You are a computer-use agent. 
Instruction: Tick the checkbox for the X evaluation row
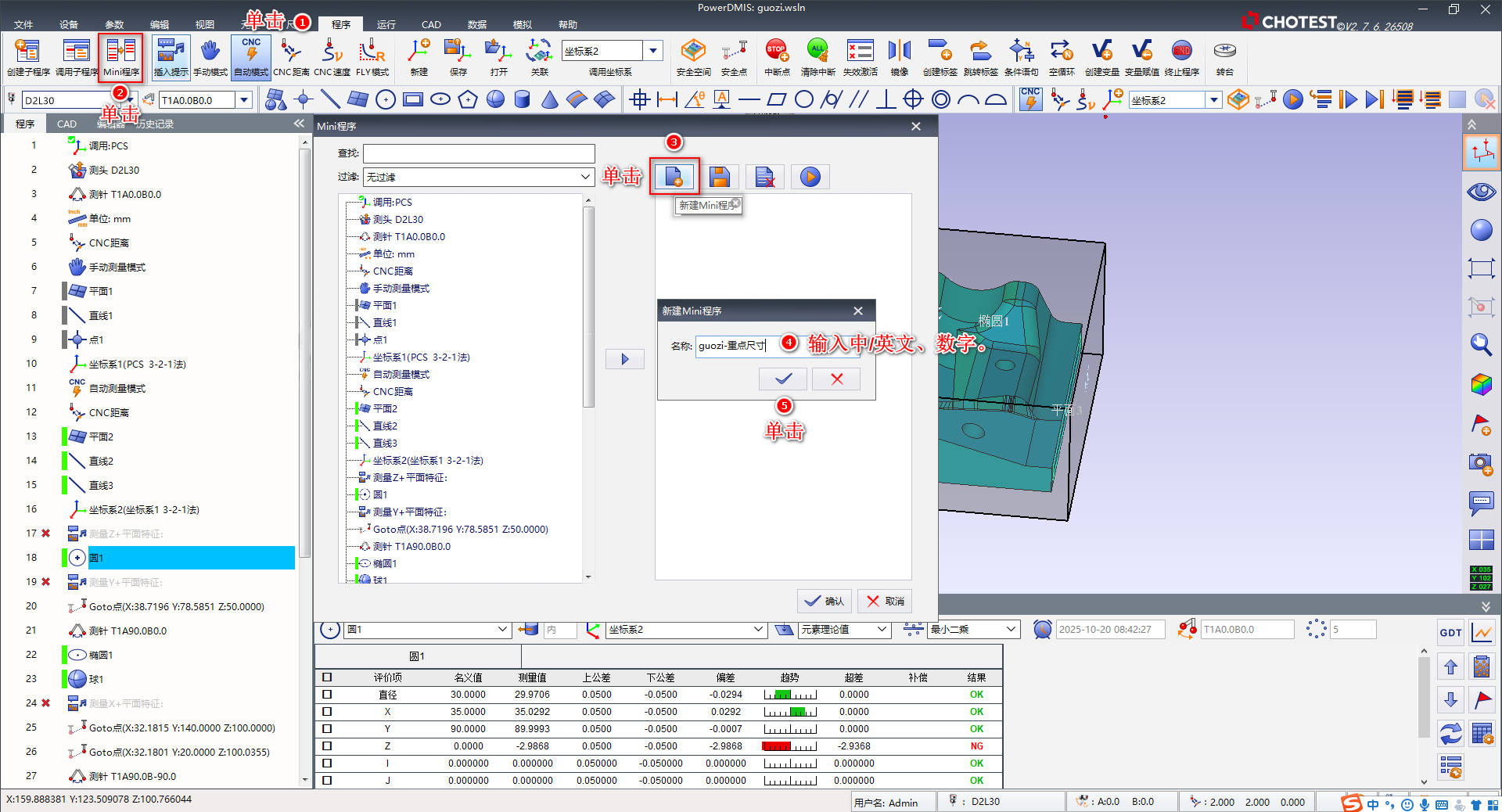click(327, 711)
